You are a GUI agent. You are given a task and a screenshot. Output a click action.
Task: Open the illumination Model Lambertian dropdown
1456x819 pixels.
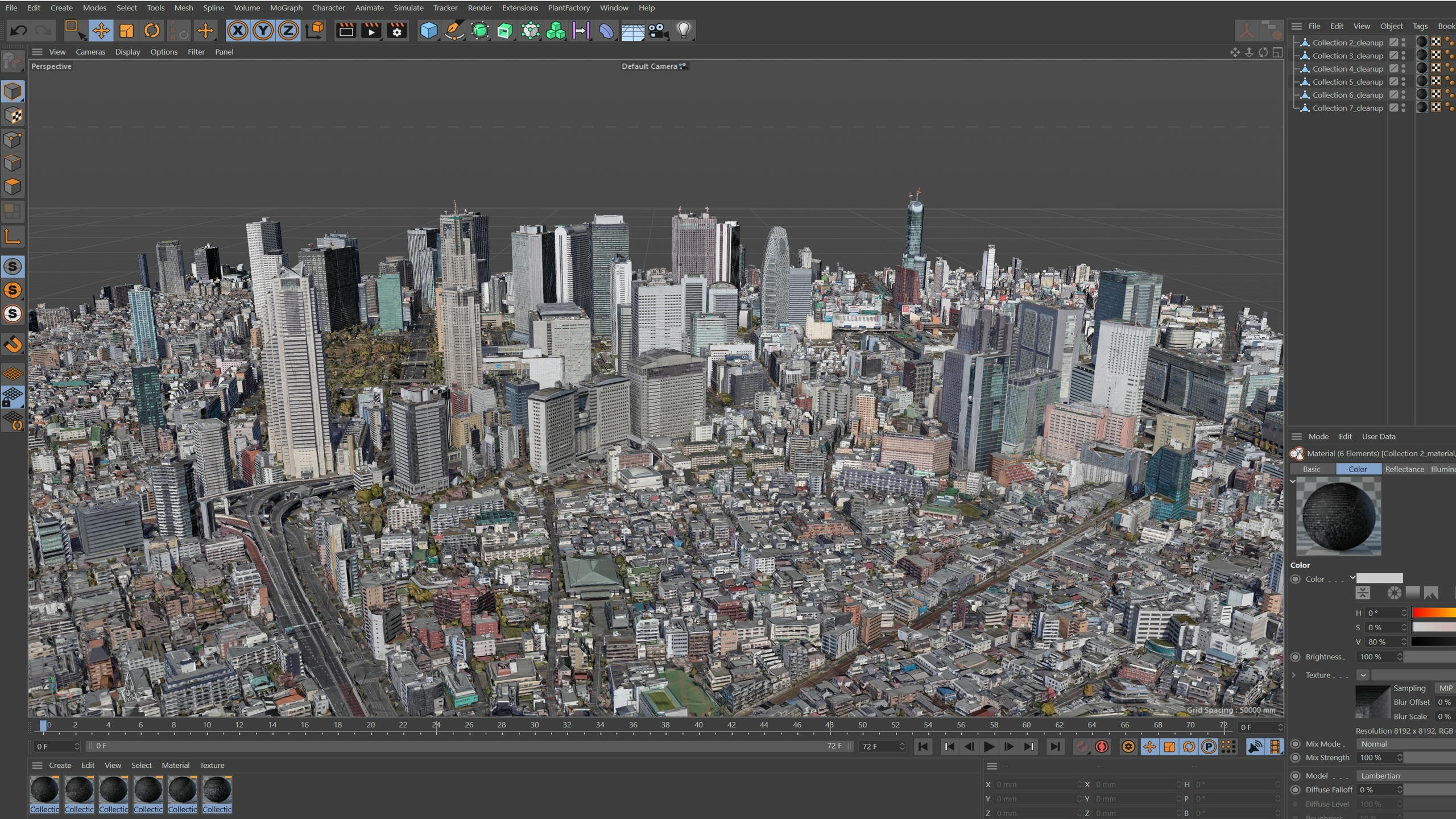pyautogui.click(x=1406, y=776)
